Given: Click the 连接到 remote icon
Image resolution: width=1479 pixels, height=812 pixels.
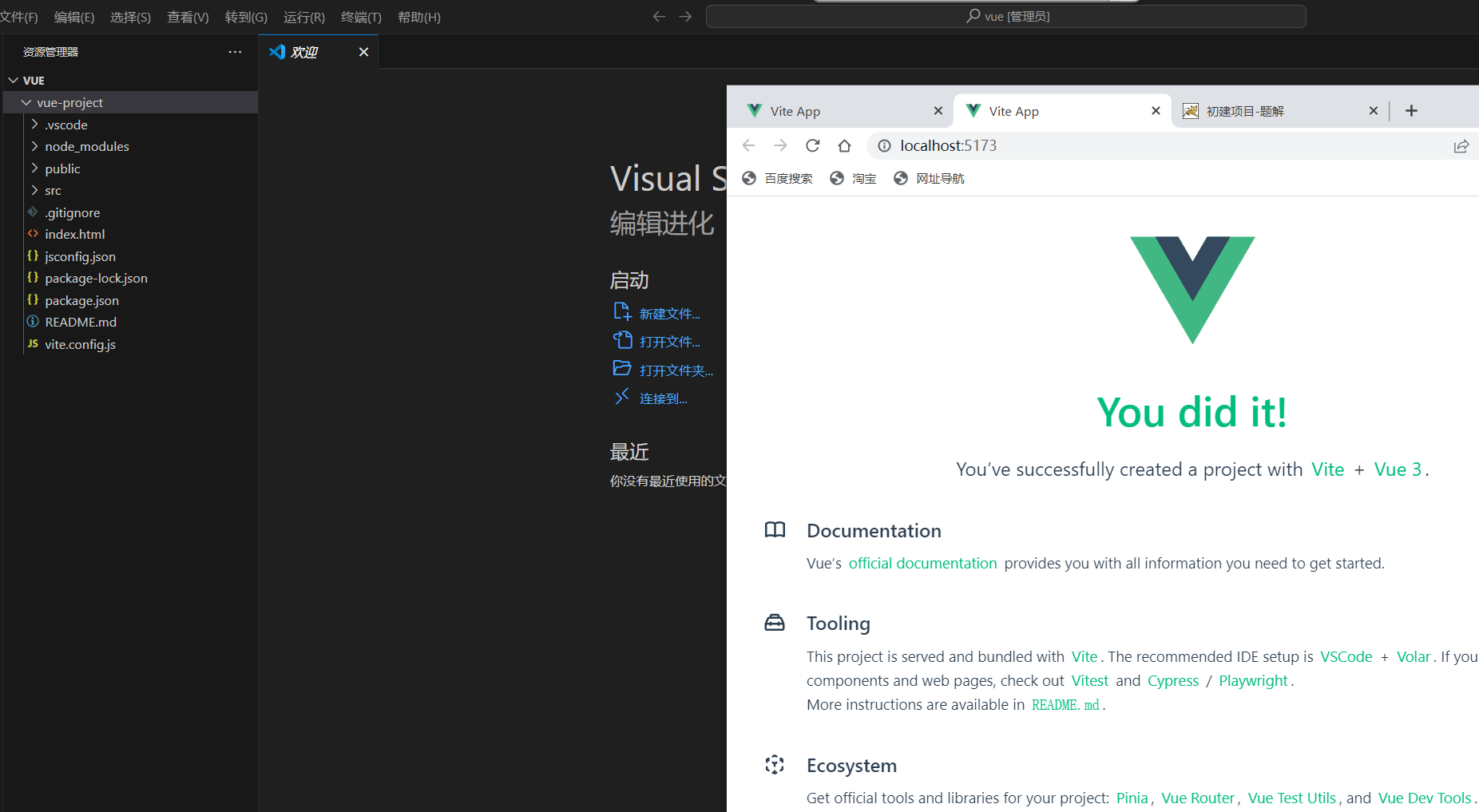Looking at the screenshot, I should click(621, 396).
